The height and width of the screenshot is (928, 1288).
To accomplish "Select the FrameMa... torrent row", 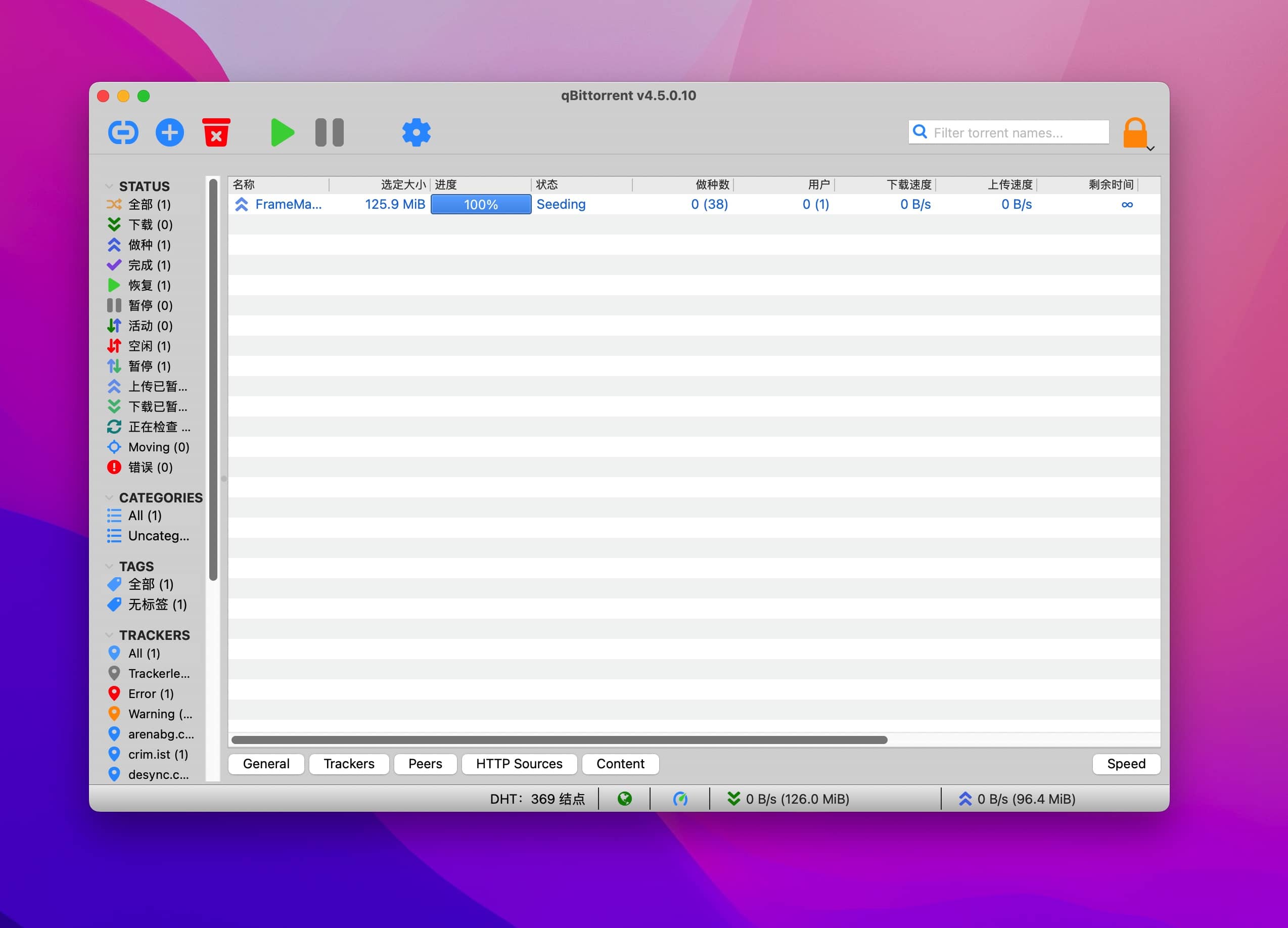I will tap(694, 205).
